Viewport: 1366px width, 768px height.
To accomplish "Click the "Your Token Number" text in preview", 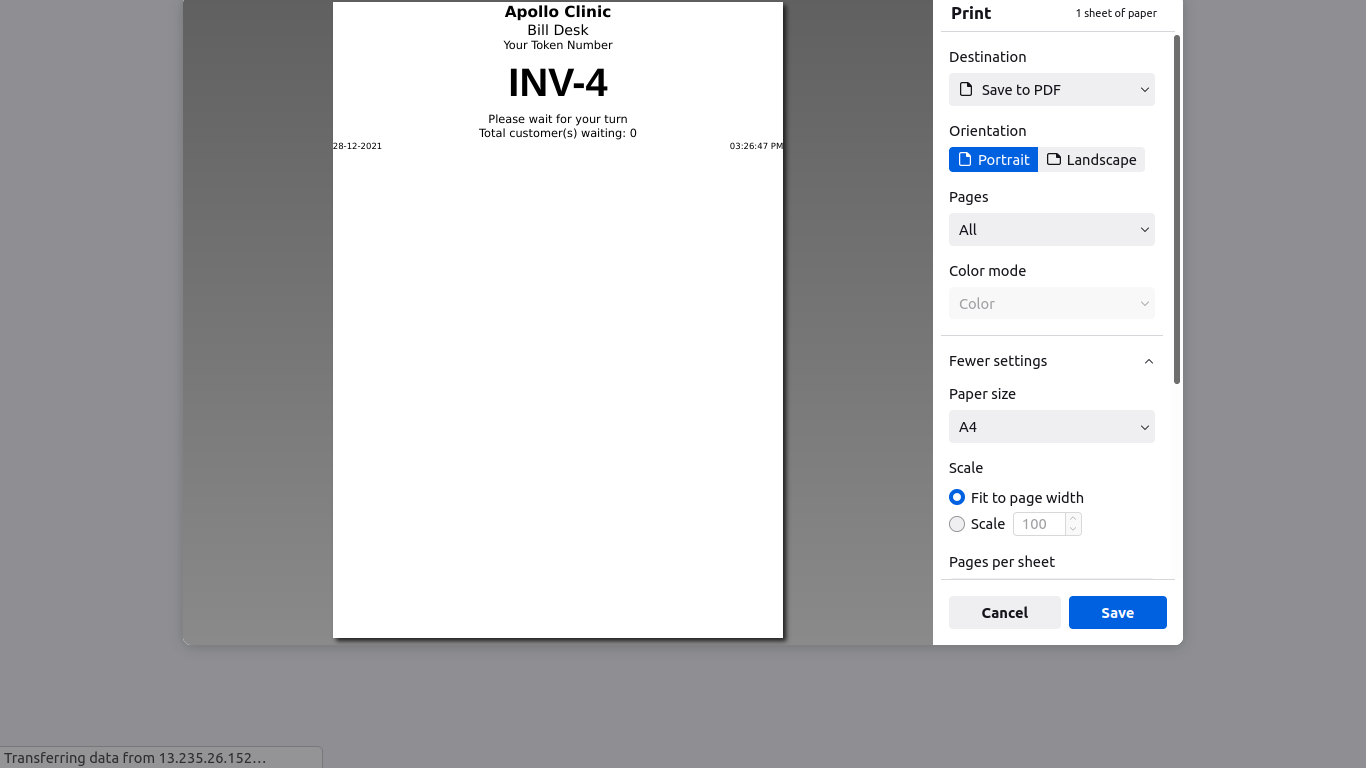I will tap(558, 45).
